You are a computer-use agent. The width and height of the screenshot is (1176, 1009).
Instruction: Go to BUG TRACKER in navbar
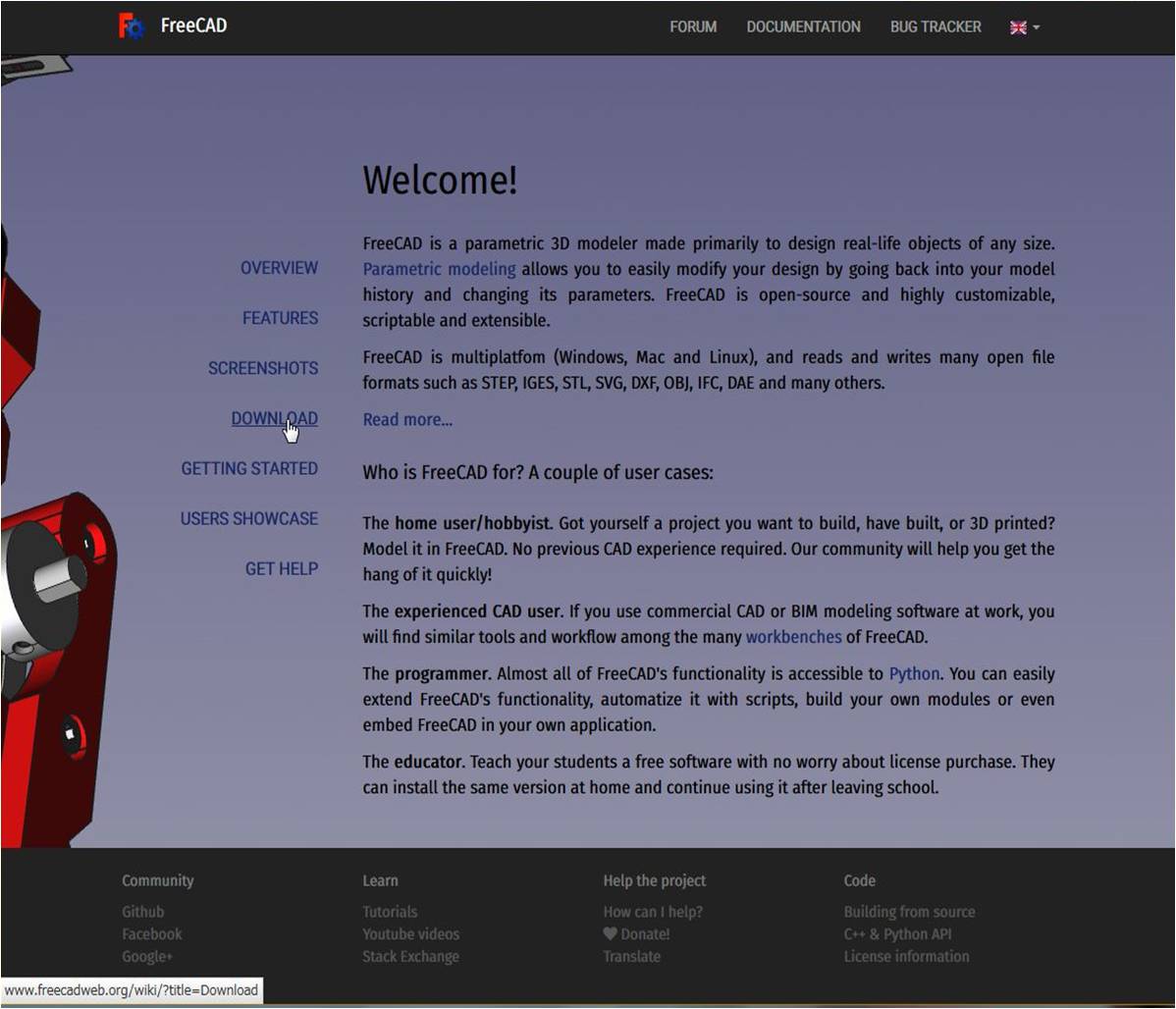tap(935, 27)
